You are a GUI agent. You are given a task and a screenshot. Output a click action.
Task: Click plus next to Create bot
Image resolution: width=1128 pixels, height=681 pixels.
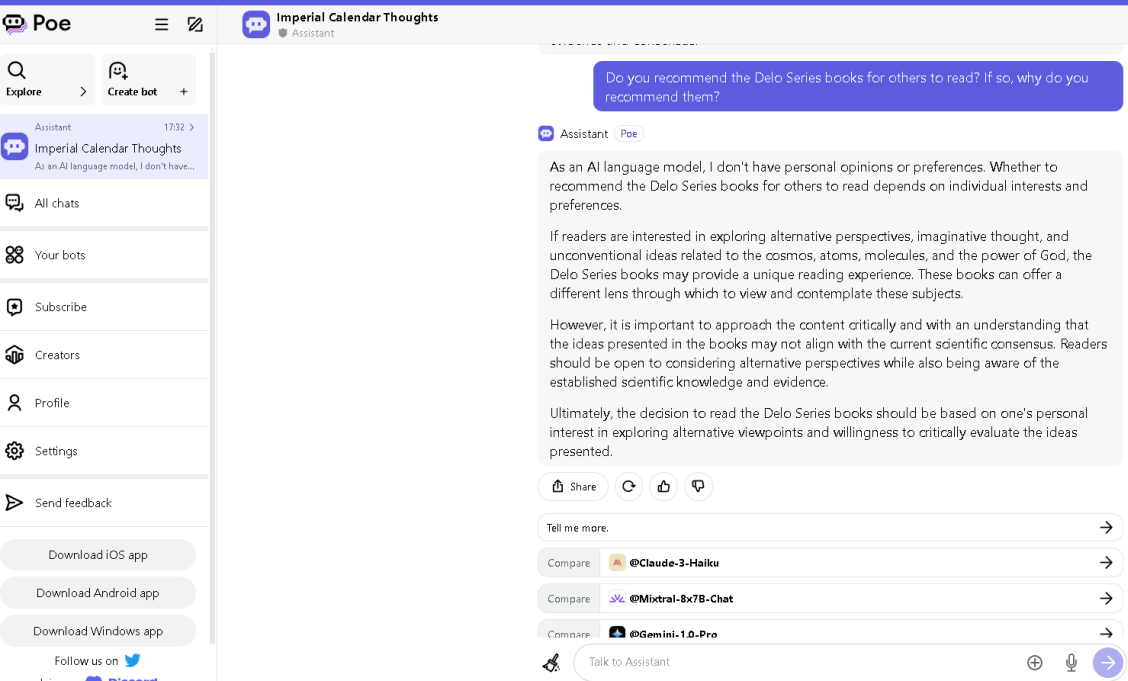(x=183, y=92)
